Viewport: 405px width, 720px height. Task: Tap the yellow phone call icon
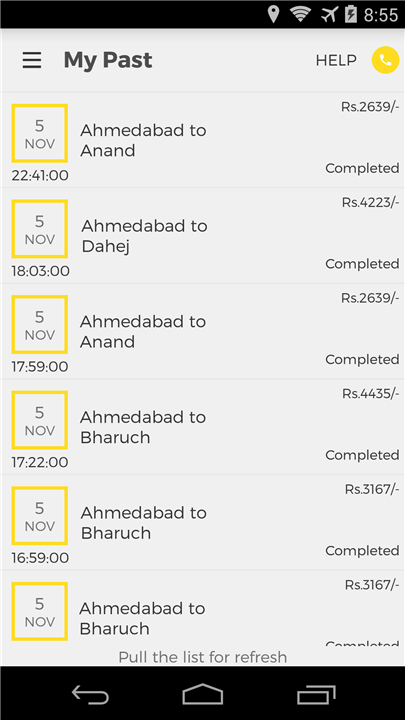[385, 60]
